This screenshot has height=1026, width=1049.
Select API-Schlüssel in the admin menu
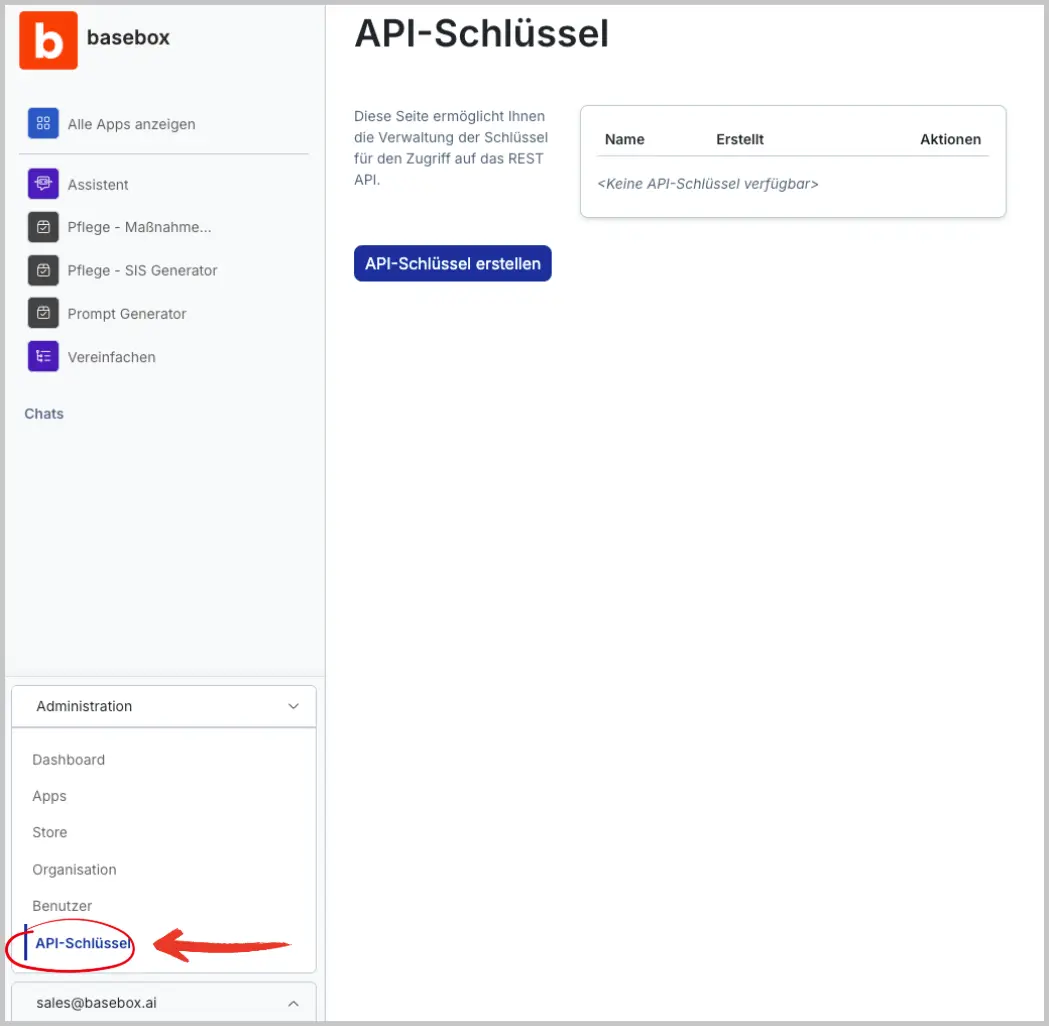[x=83, y=943]
